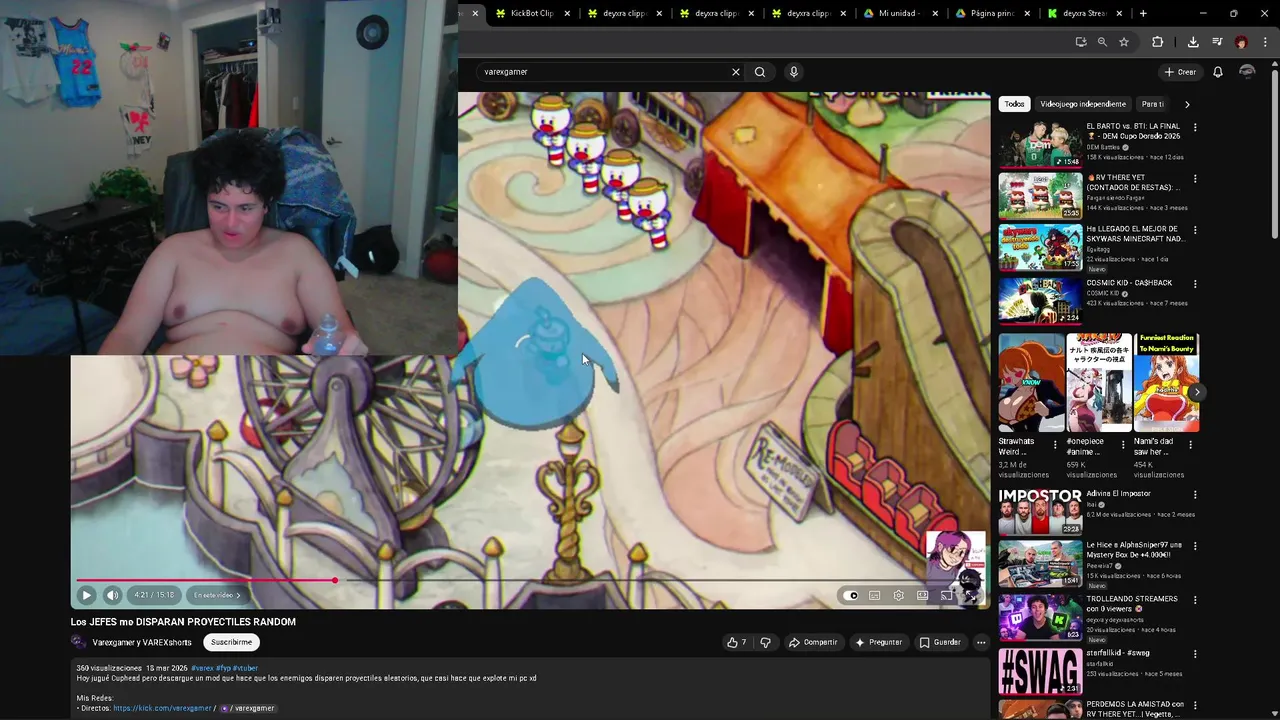This screenshot has height=720, width=1280.
Task: Open Varexgamer y VAREXshorts channel name
Action: coord(142,642)
